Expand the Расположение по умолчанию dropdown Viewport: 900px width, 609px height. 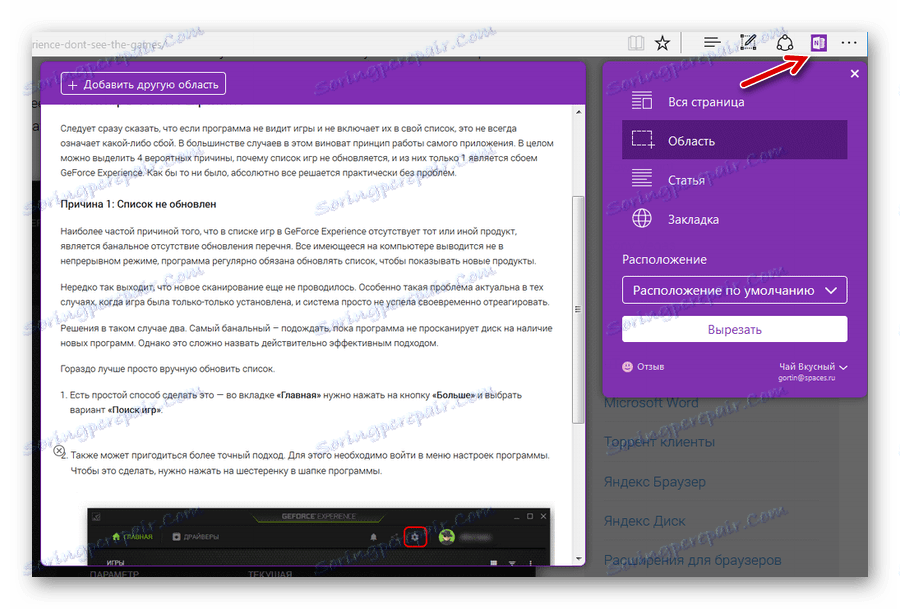tap(734, 290)
